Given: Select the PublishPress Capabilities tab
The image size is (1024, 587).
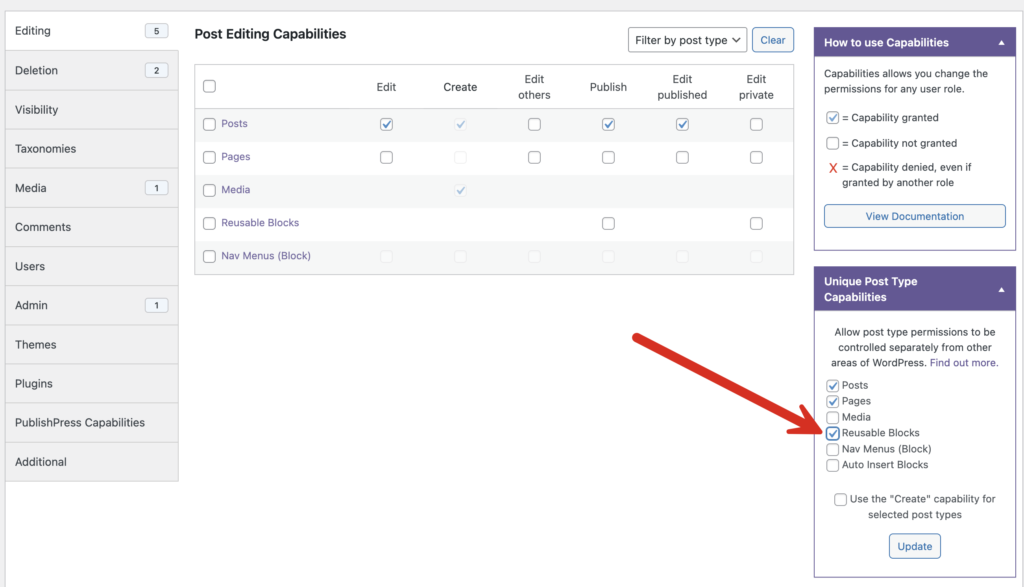Looking at the screenshot, I should coord(80,423).
